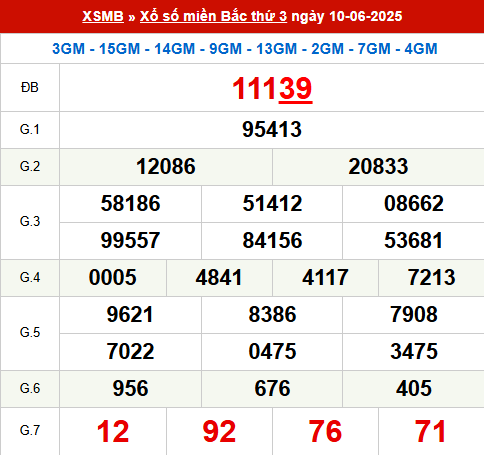
Task: Select fifth prize number 0475
Action: (x=272, y=351)
